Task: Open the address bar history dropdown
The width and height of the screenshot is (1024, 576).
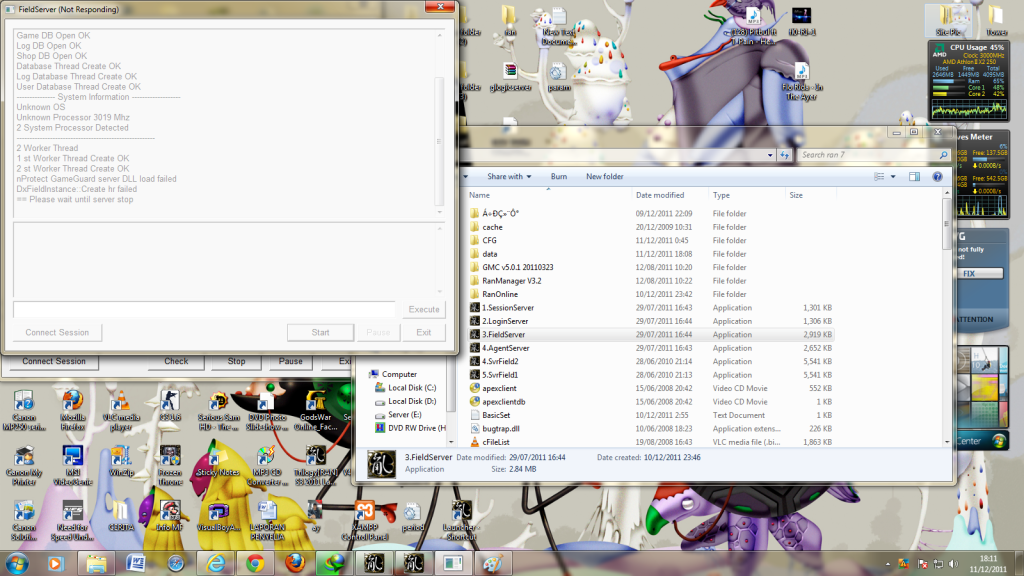Action: click(769, 155)
